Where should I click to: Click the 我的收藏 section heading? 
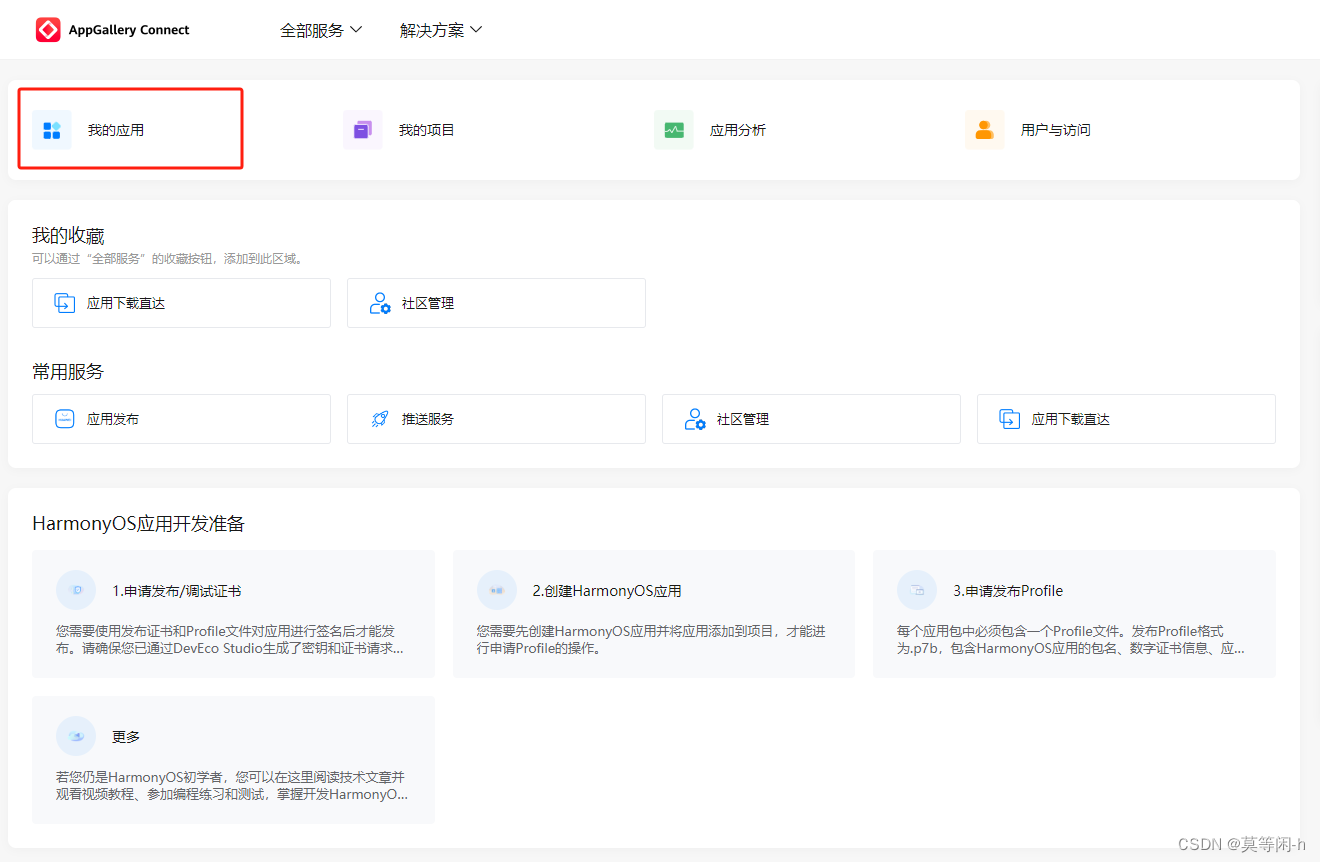tap(68, 236)
